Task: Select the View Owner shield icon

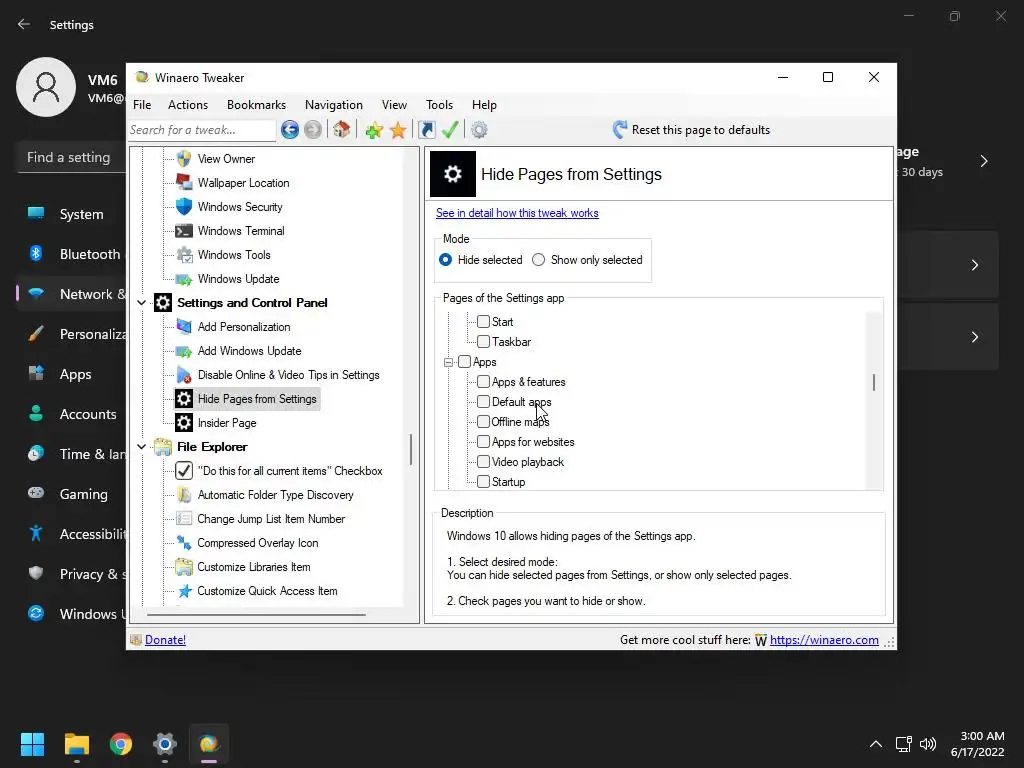Action: 184,159
